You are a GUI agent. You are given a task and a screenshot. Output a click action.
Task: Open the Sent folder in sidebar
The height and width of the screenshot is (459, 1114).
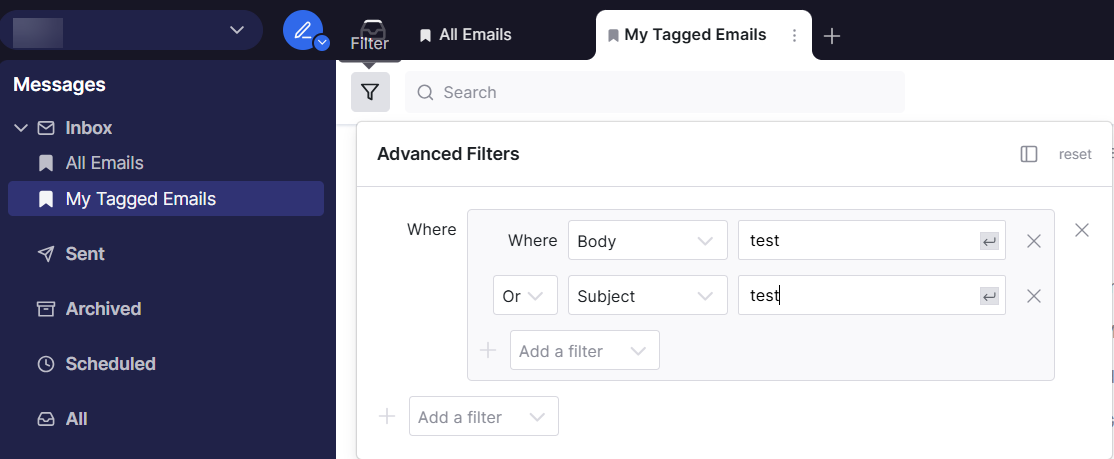85,254
